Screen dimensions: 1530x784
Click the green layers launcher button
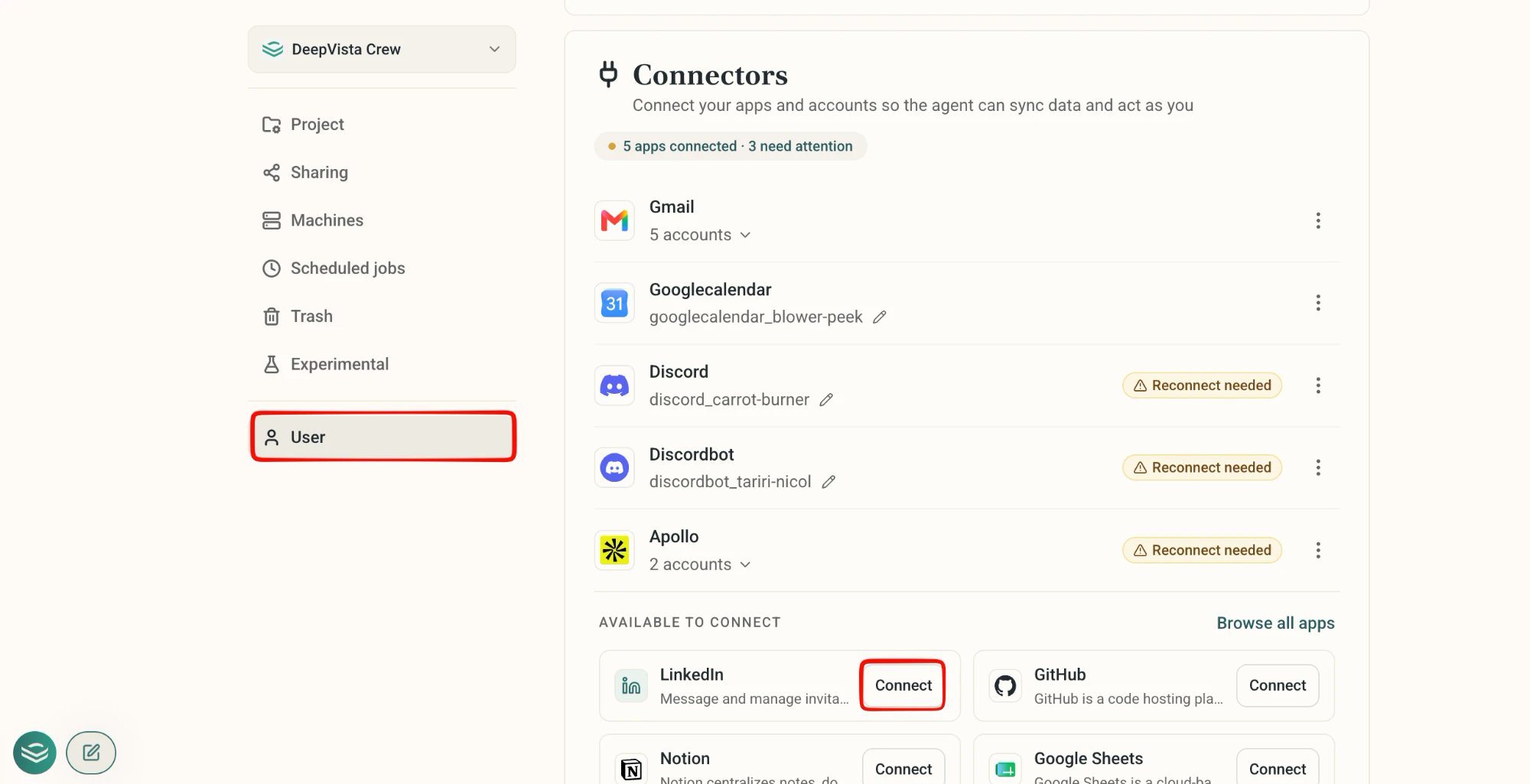[x=34, y=753]
